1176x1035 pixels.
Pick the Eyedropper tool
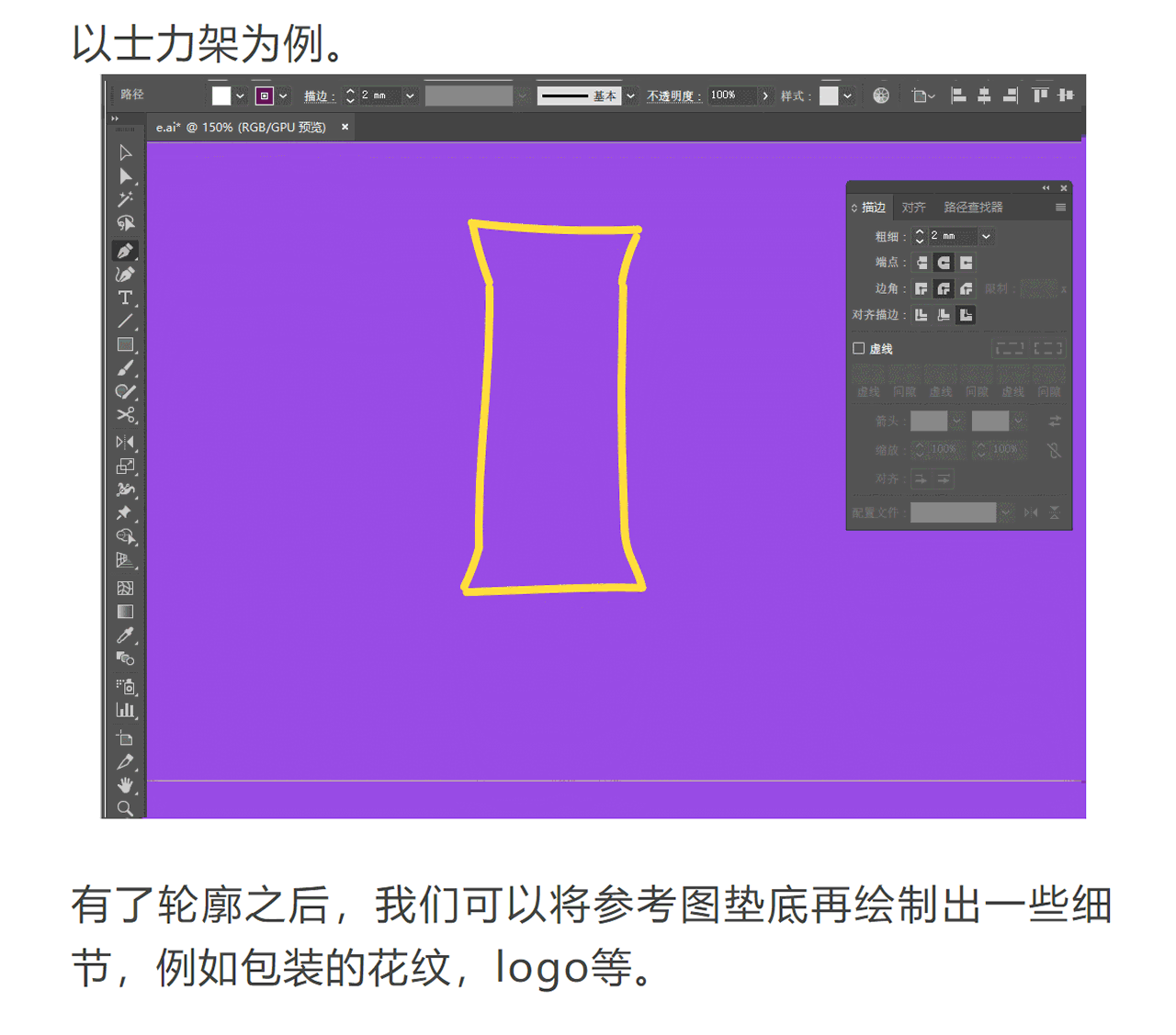point(126,635)
